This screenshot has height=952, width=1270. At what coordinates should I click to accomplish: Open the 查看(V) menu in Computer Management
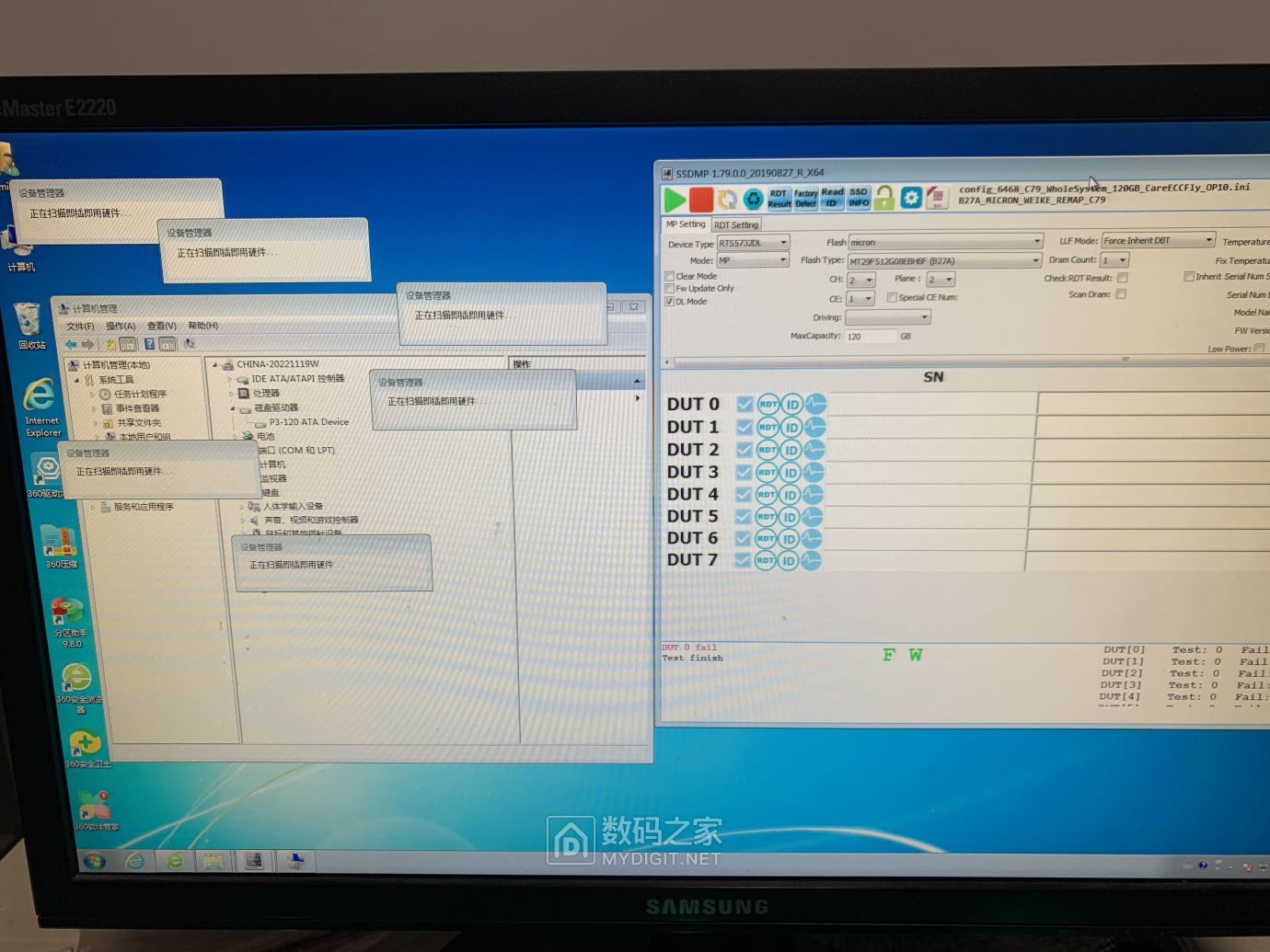(161, 326)
